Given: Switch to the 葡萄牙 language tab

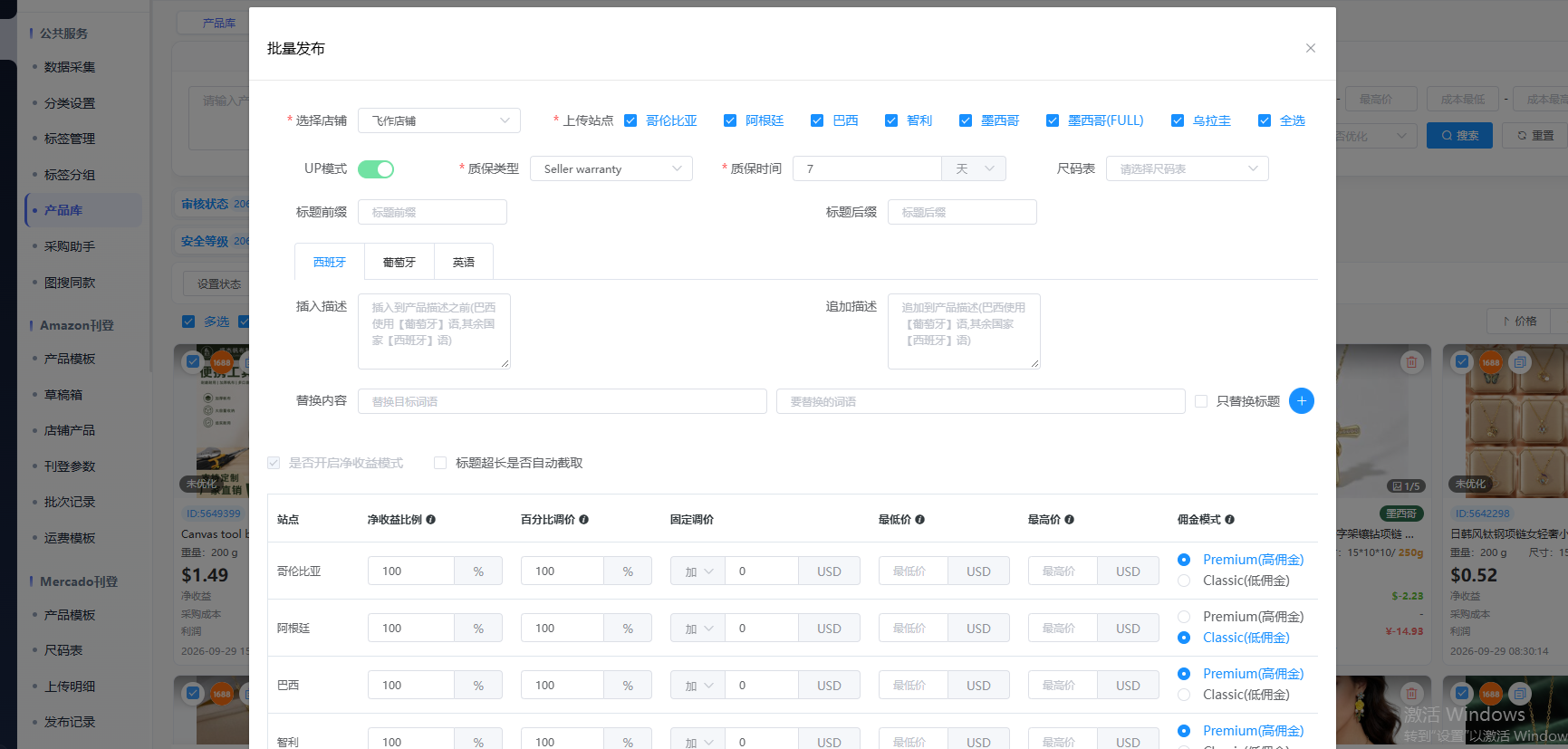Looking at the screenshot, I should point(399,262).
